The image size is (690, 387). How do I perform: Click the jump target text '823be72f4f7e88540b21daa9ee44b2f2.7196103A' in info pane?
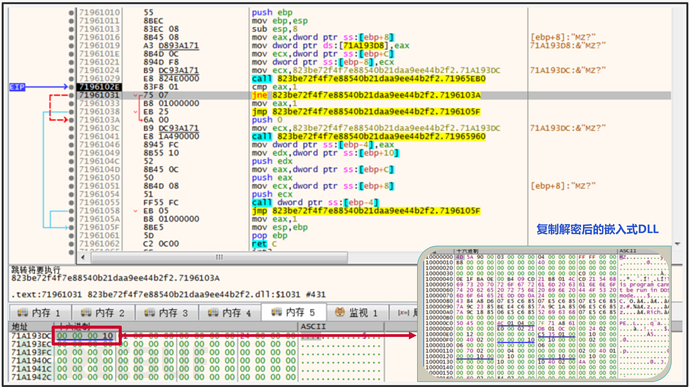(x=115, y=278)
